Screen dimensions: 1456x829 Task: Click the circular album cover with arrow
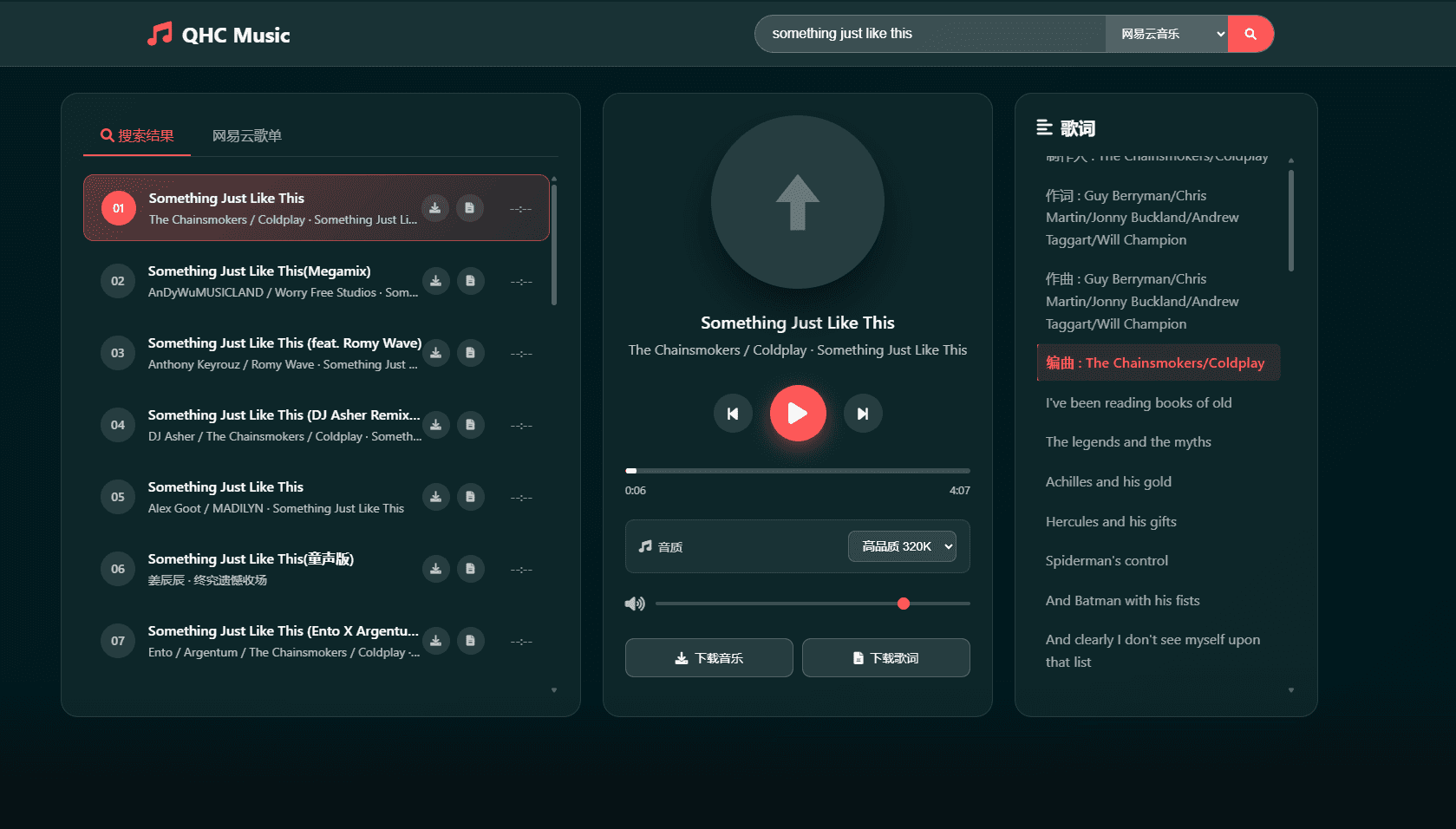pyautogui.click(x=798, y=202)
